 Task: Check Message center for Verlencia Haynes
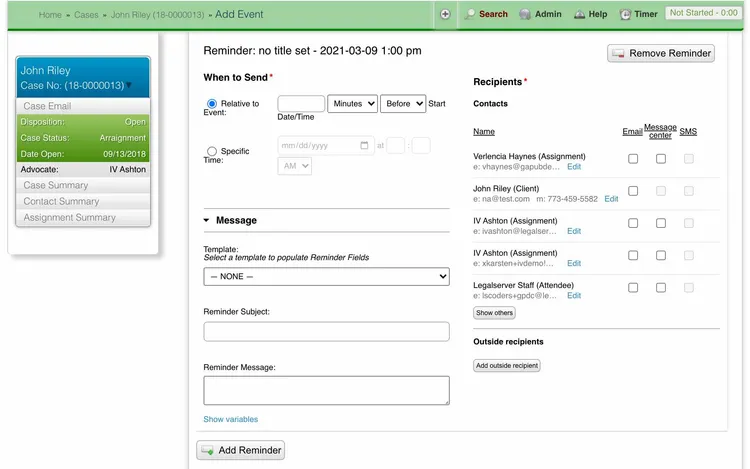coord(661,159)
